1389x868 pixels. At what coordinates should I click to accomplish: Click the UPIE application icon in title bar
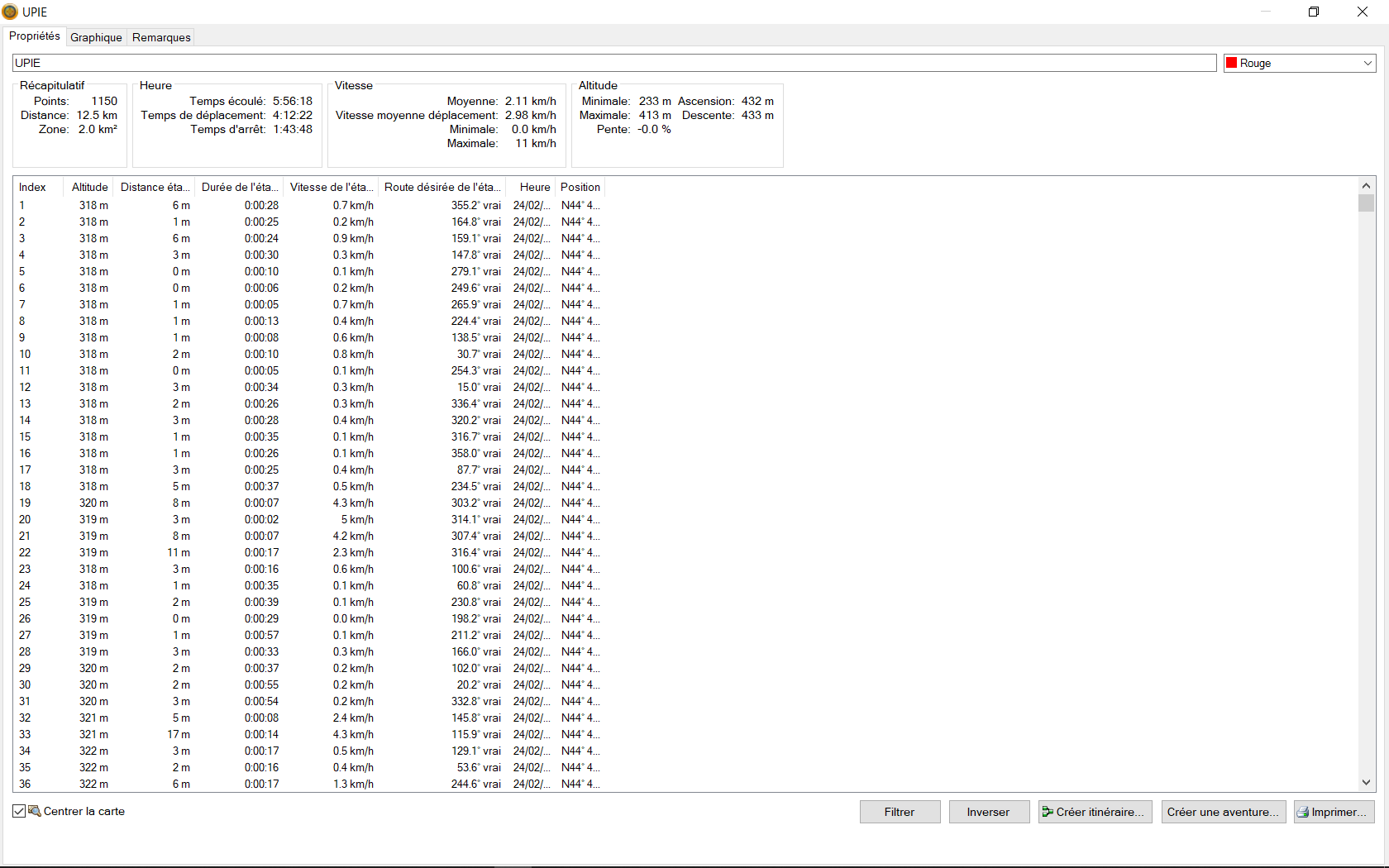point(11,12)
